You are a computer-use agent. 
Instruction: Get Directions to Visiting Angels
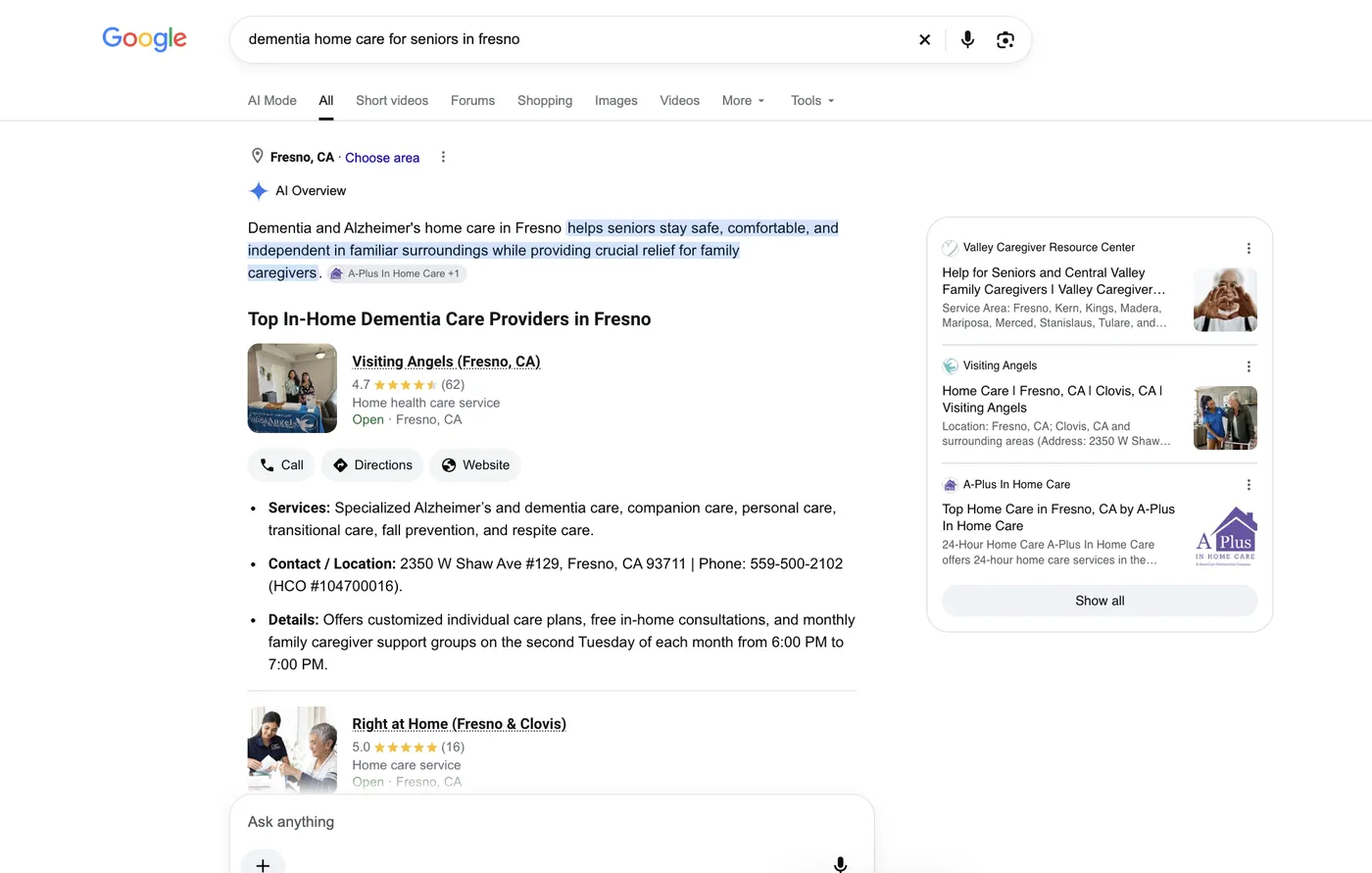coord(372,465)
